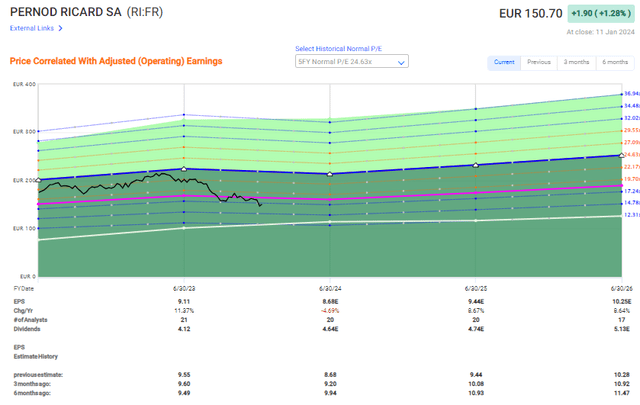Viewport: 640px width, 405px height.
Task: Click the white triangle marker at 6/30/24
Action: 330,174
